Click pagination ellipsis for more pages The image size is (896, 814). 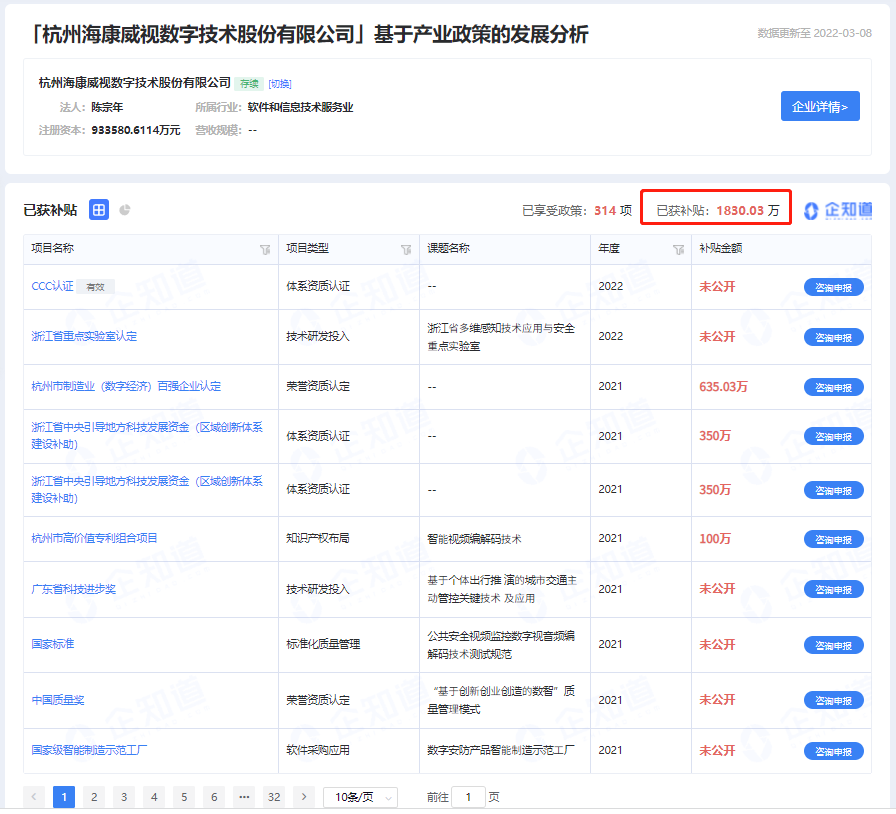[244, 796]
